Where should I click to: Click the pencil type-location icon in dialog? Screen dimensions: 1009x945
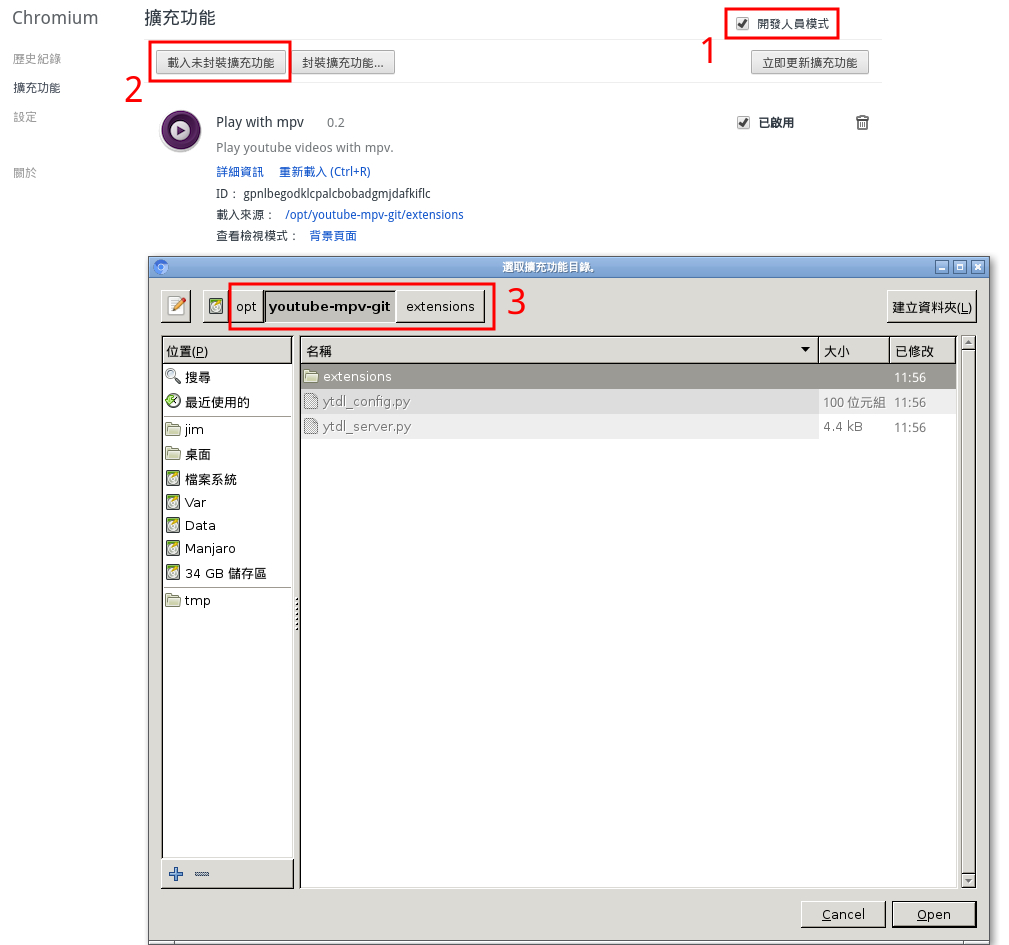(x=176, y=306)
